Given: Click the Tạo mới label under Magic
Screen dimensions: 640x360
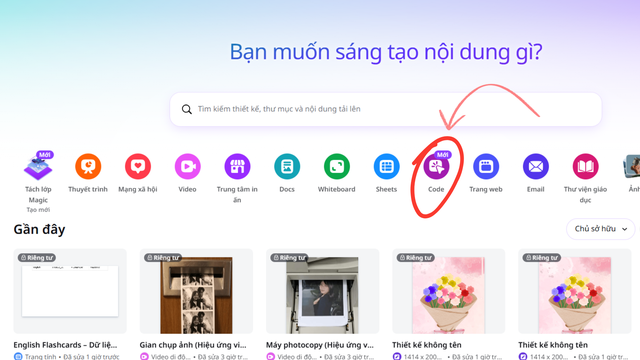Looking at the screenshot, I should click(x=38, y=210).
